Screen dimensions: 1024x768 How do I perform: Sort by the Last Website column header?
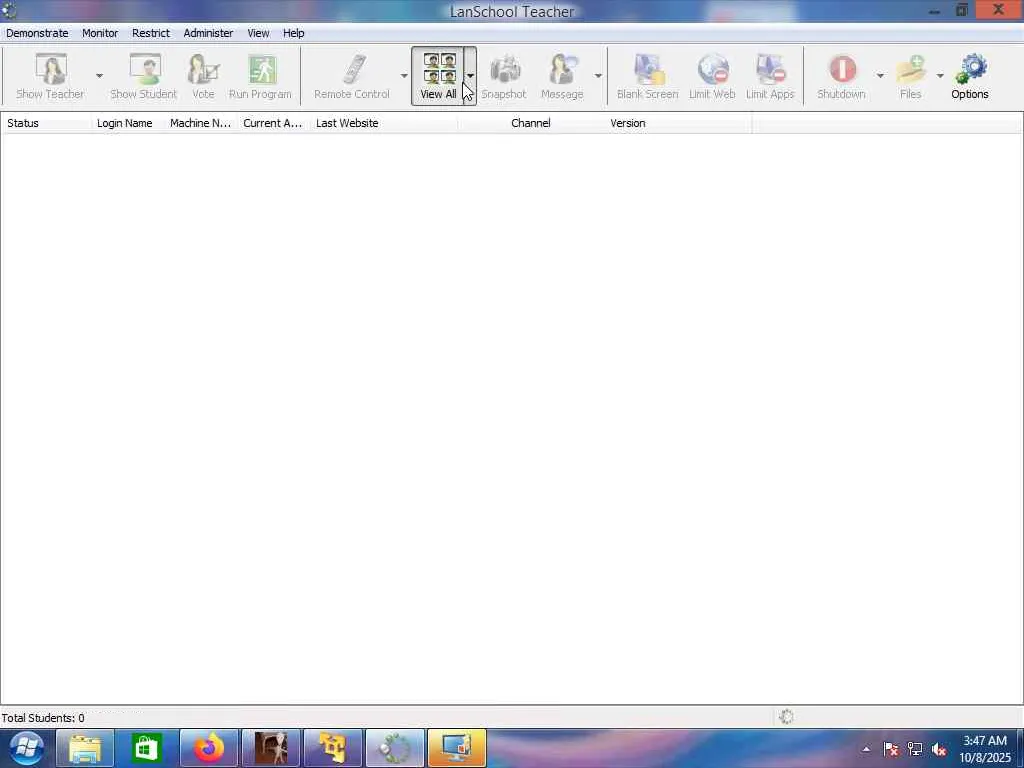pyautogui.click(x=384, y=123)
